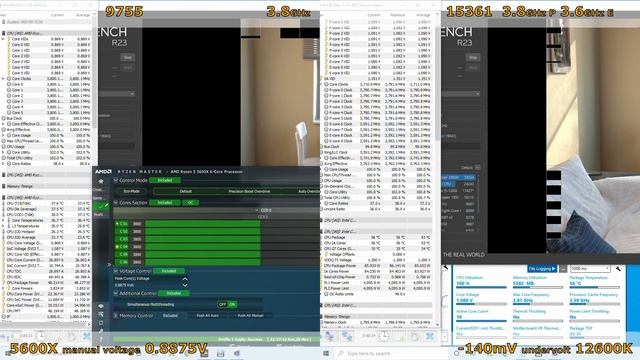This screenshot has height=360, width=640.
Task: Switch Simultaneous Multithreading to ON
Action: coord(232,304)
